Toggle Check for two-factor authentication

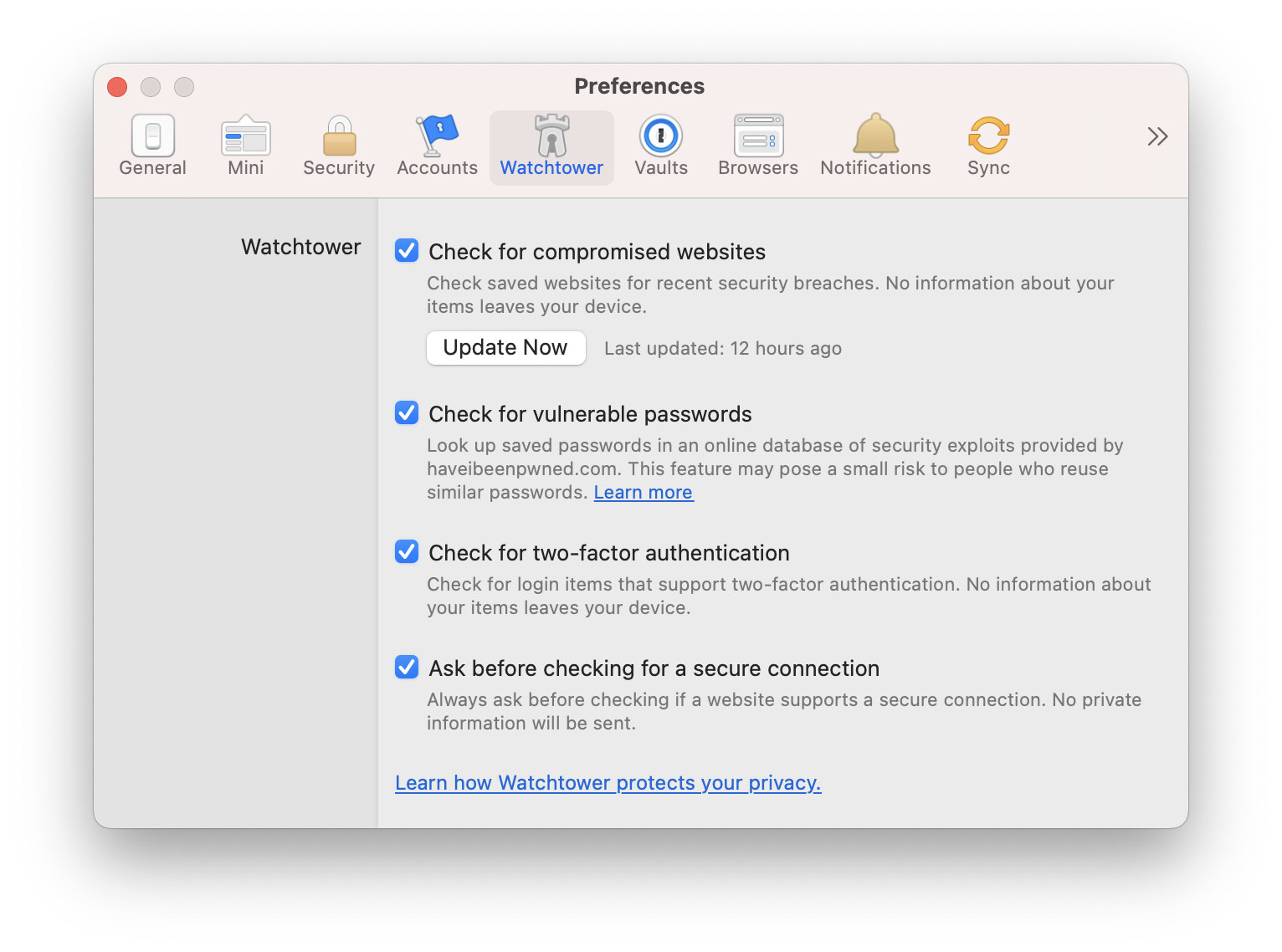click(407, 551)
